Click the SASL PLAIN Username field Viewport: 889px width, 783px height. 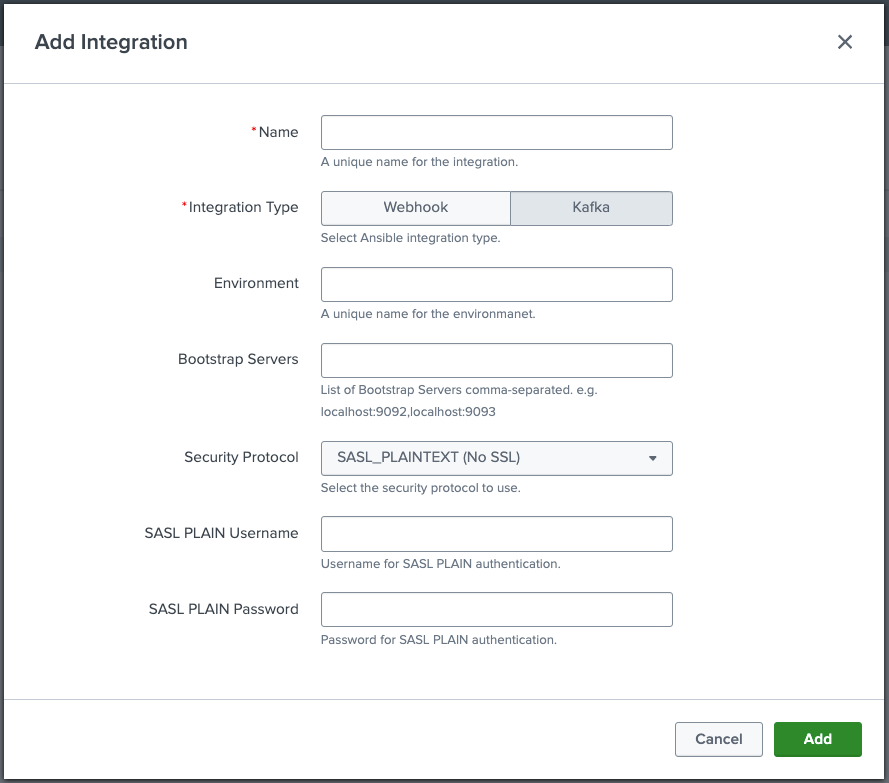coord(496,534)
